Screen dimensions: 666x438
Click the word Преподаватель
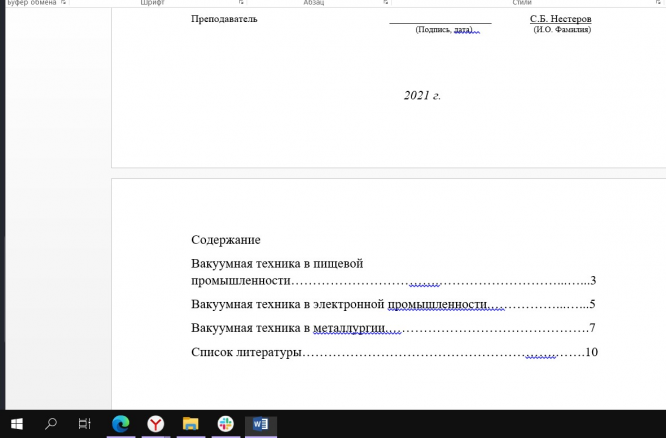[x=224, y=19]
